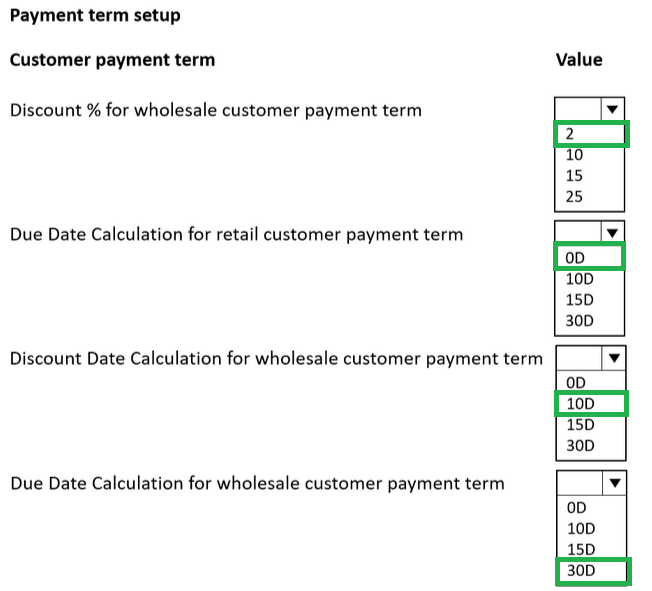The image size is (652, 591).
Task: Select 30D for retail Due Date Calculation
Action: (590, 322)
